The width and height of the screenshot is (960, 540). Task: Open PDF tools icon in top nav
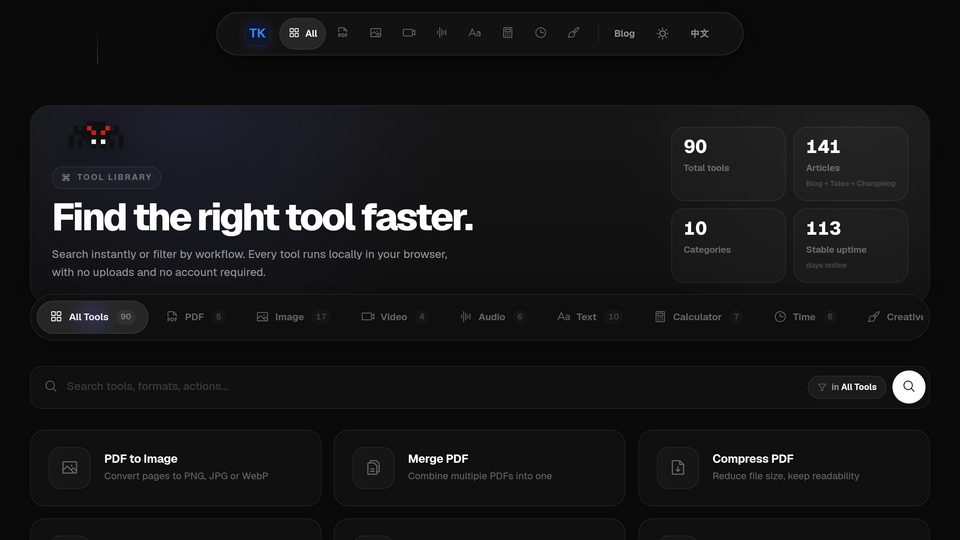343,33
